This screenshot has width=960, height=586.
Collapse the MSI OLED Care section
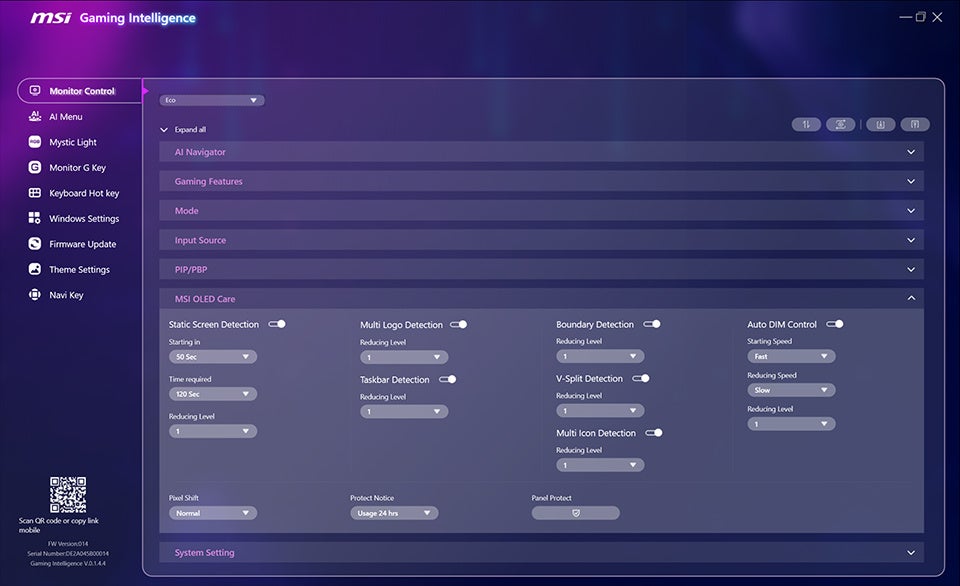pos(541,299)
